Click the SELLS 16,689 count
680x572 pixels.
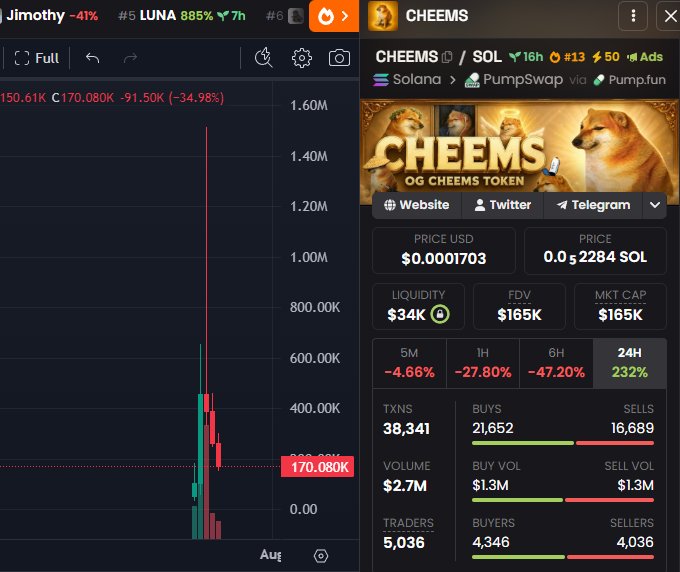point(632,428)
